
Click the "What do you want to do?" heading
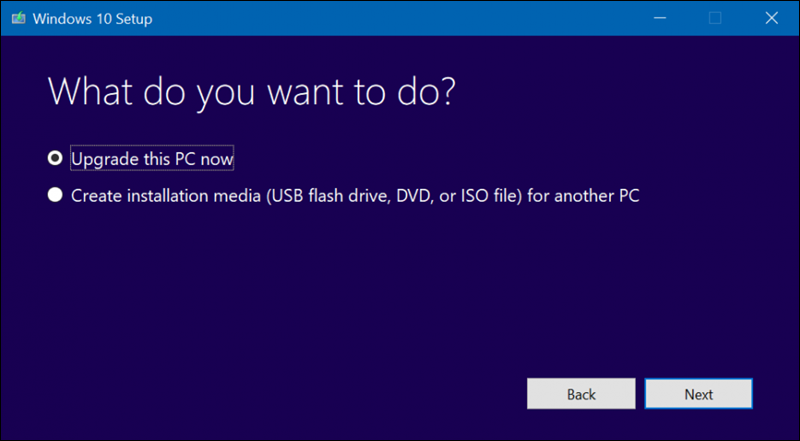tap(251, 92)
